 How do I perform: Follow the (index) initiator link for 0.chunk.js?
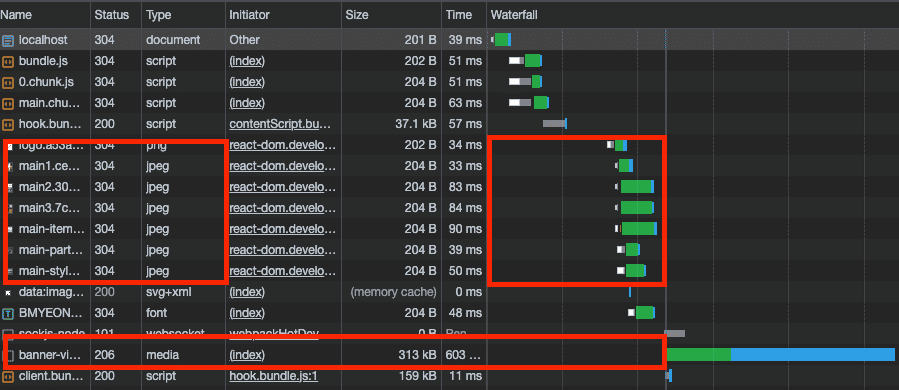(247, 82)
